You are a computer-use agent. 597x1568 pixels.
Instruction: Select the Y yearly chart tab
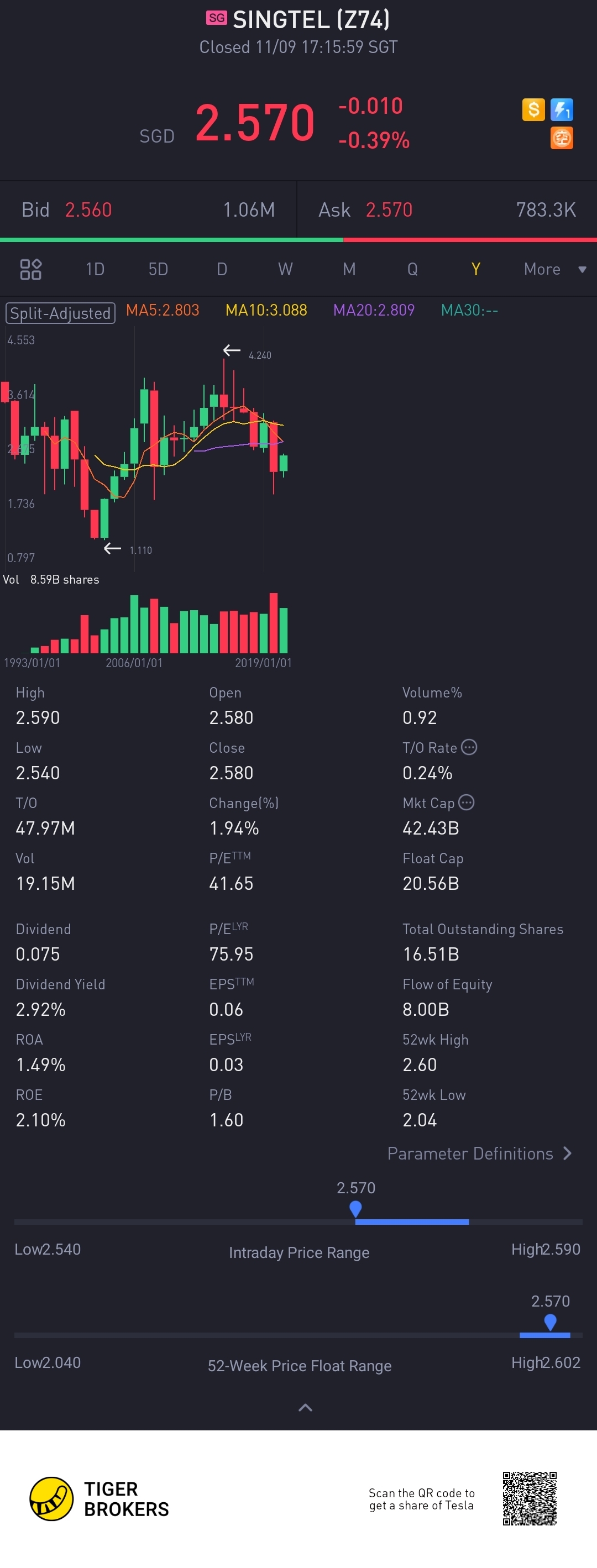[x=476, y=269]
